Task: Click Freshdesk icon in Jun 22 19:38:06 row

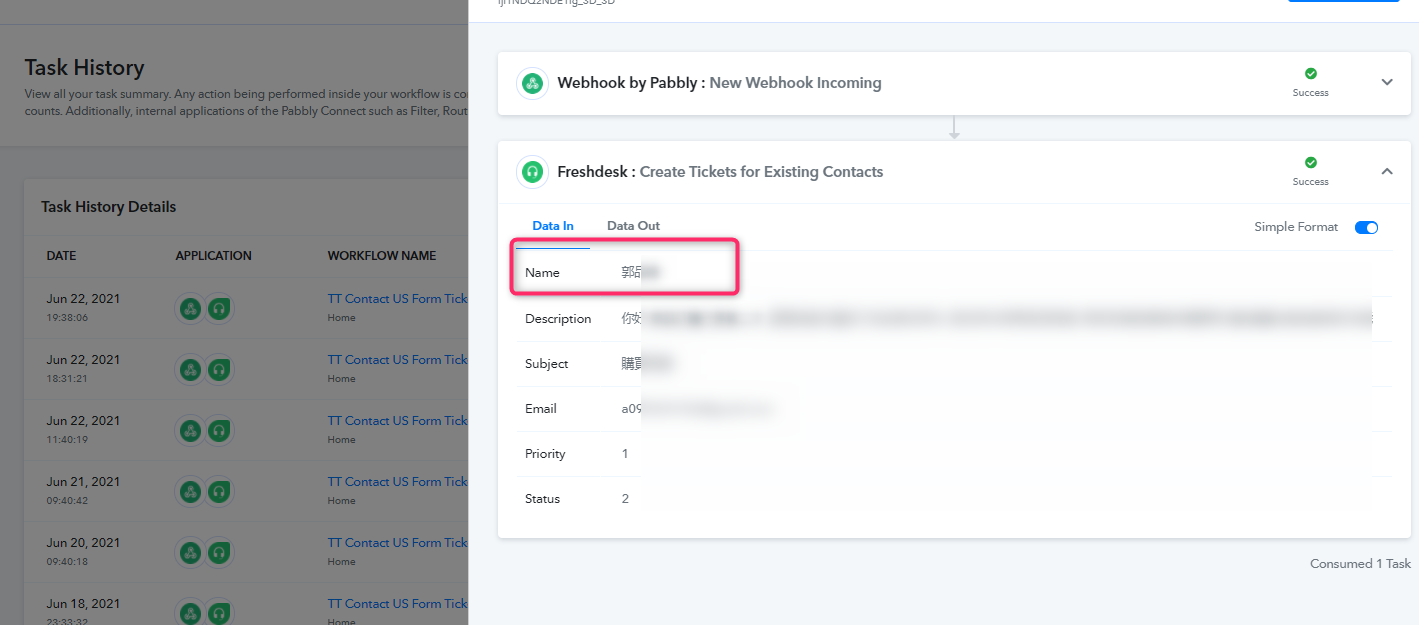Action: coord(219,309)
